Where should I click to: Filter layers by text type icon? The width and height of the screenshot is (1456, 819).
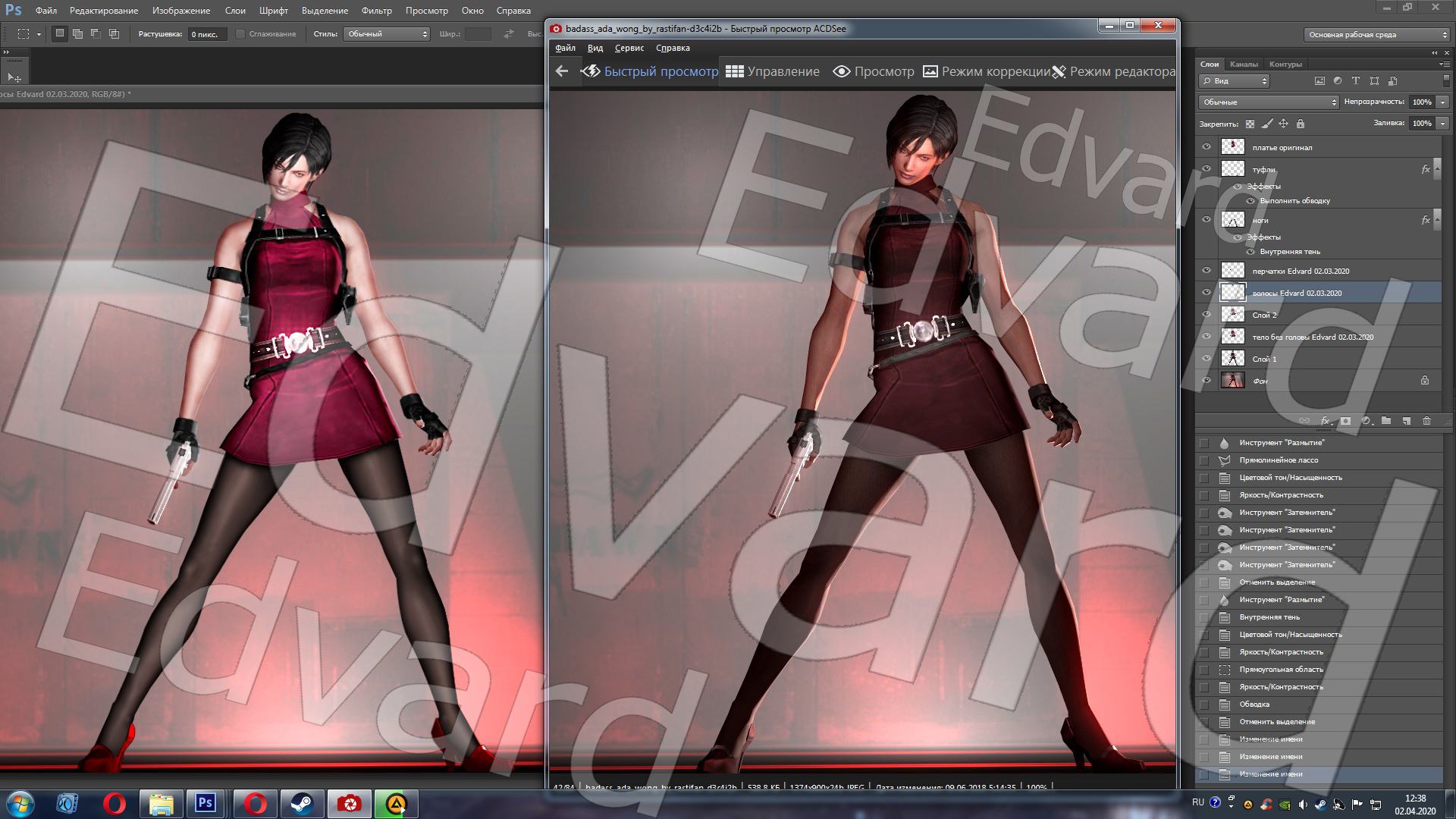1355,81
